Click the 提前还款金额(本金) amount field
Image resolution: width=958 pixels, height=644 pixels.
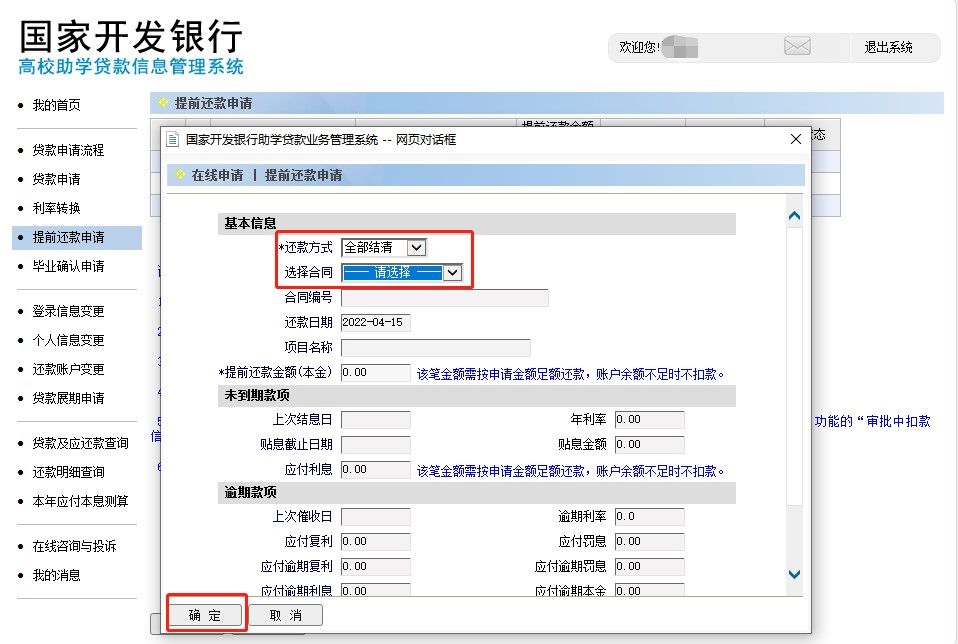(x=375, y=373)
